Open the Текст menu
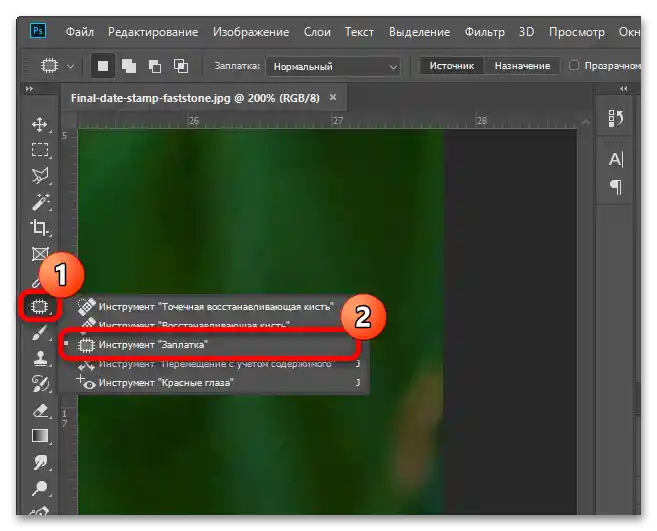The width and height of the screenshot is (657, 531). 360,32
